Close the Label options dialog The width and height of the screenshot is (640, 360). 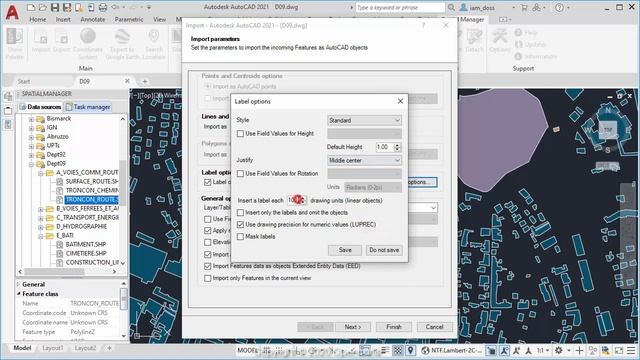point(400,101)
